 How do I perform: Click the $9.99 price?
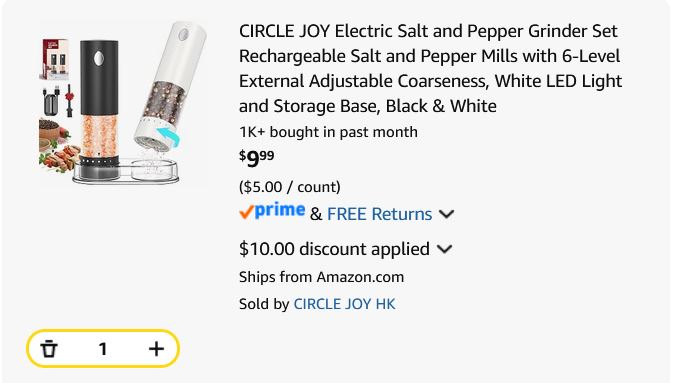tap(257, 159)
